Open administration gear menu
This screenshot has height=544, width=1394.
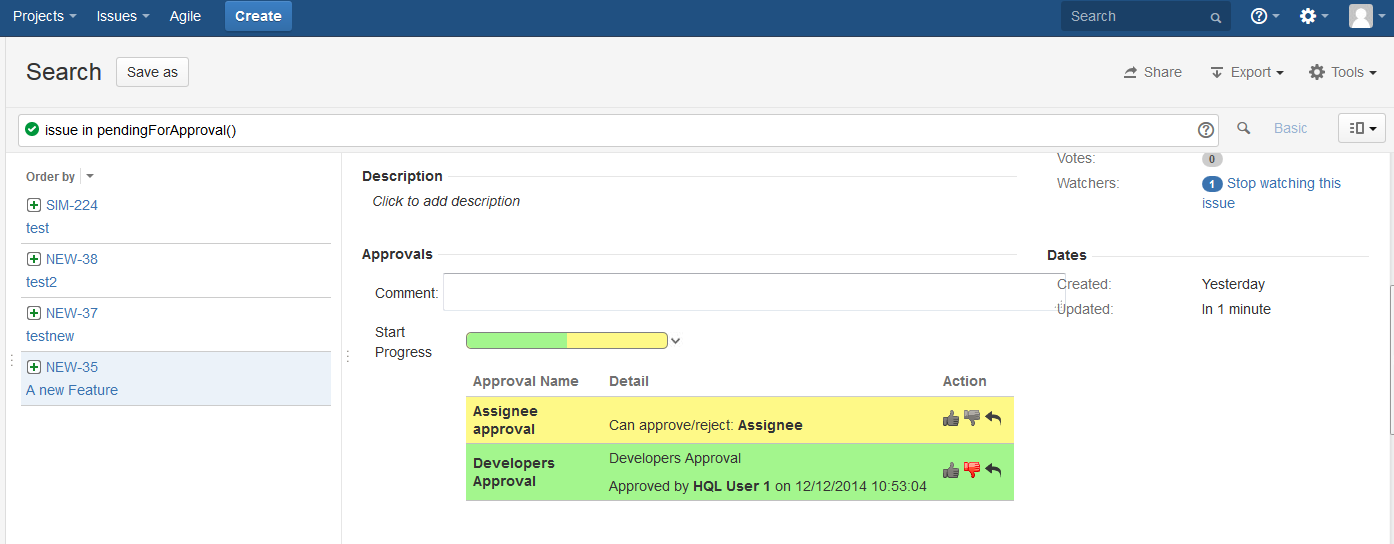pyautogui.click(x=1313, y=16)
